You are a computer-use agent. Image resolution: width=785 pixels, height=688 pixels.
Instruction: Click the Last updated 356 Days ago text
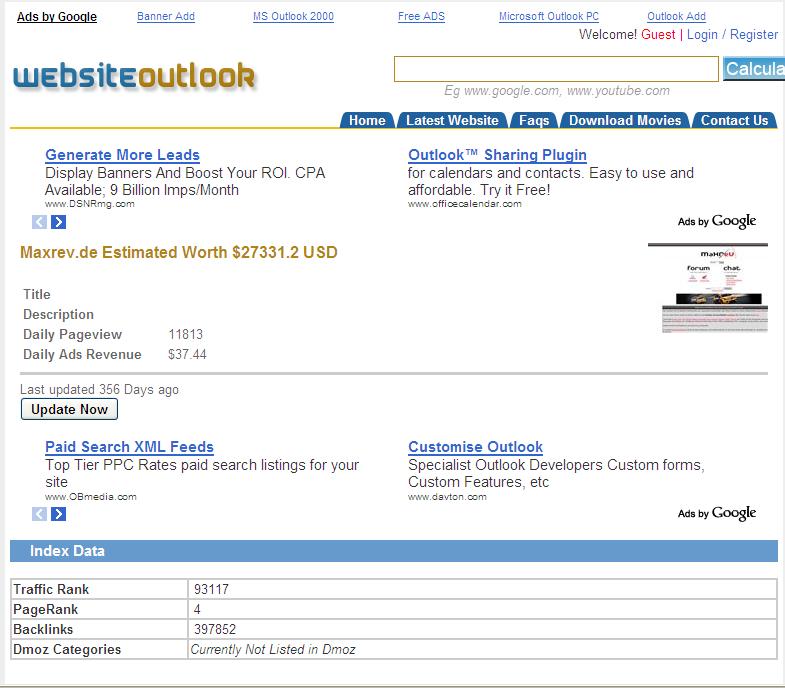[99, 390]
